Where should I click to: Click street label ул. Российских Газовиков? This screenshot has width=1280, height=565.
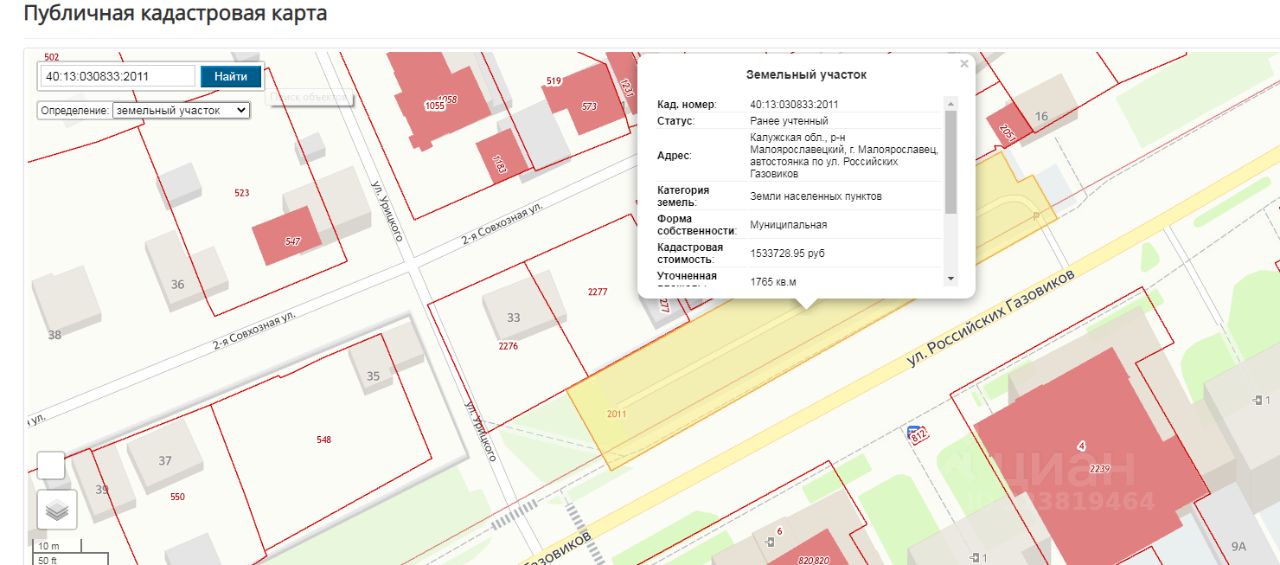pos(990,316)
